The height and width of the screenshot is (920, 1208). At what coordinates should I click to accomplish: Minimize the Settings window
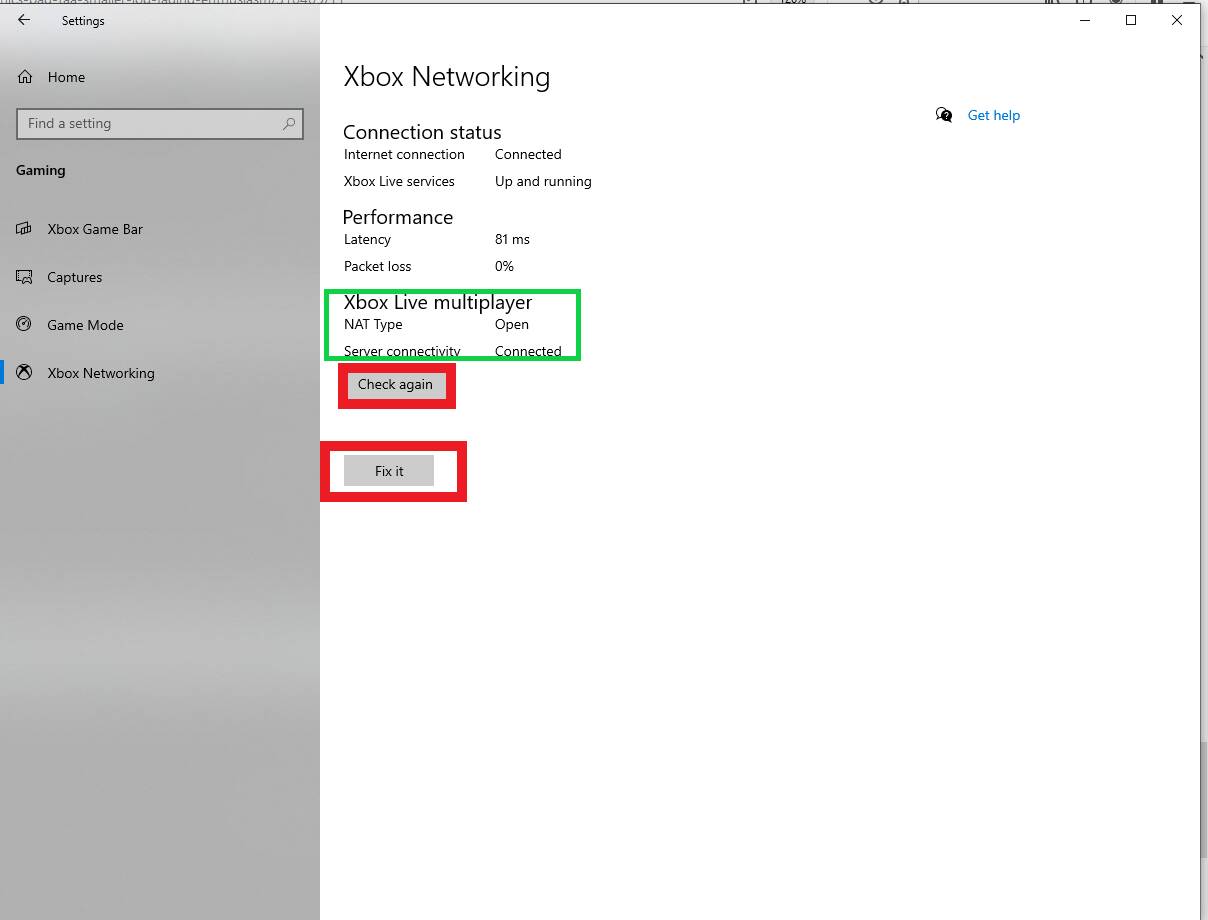(x=1085, y=20)
